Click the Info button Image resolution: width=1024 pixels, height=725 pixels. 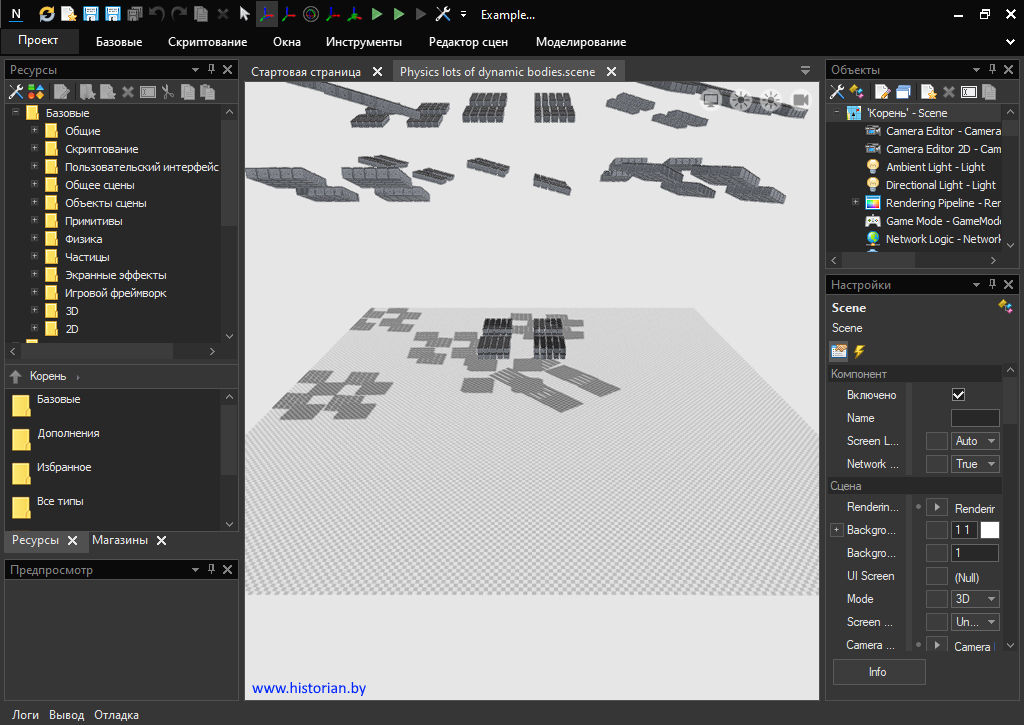(878, 672)
